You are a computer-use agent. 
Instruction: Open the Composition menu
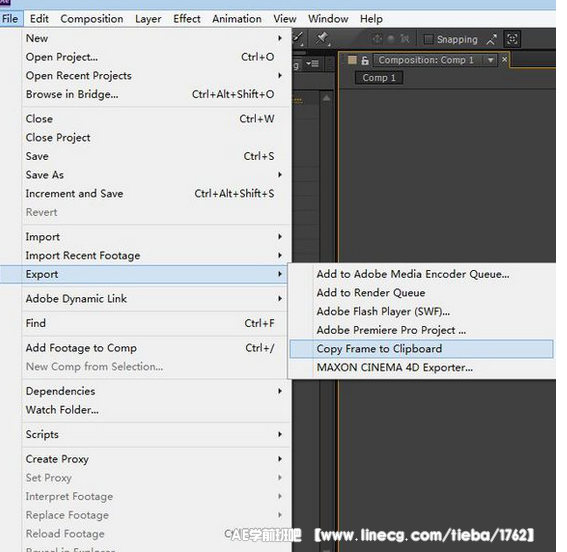coord(92,19)
